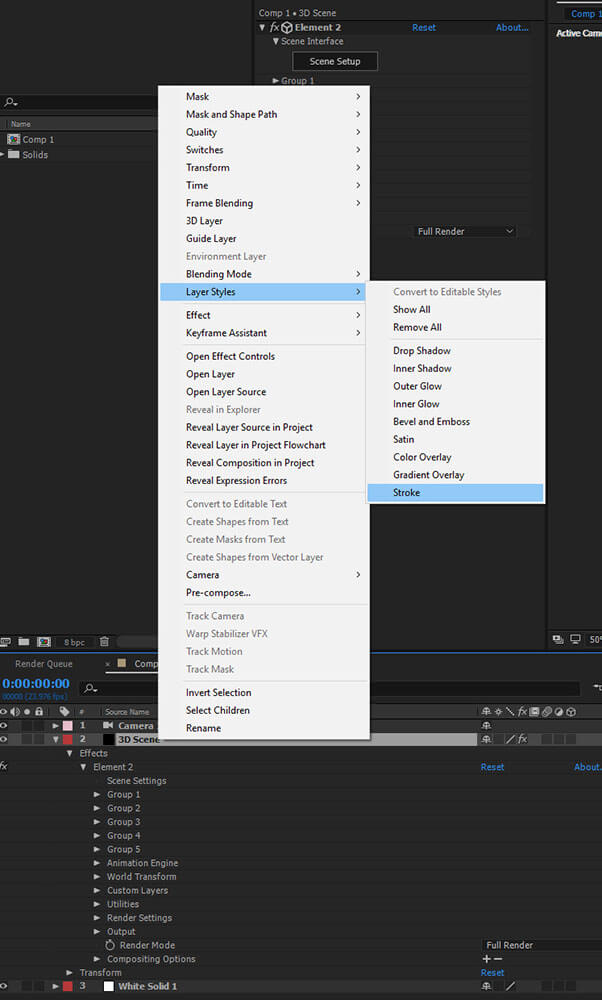
Task: Click the motion blur column header icon
Action: (547, 711)
